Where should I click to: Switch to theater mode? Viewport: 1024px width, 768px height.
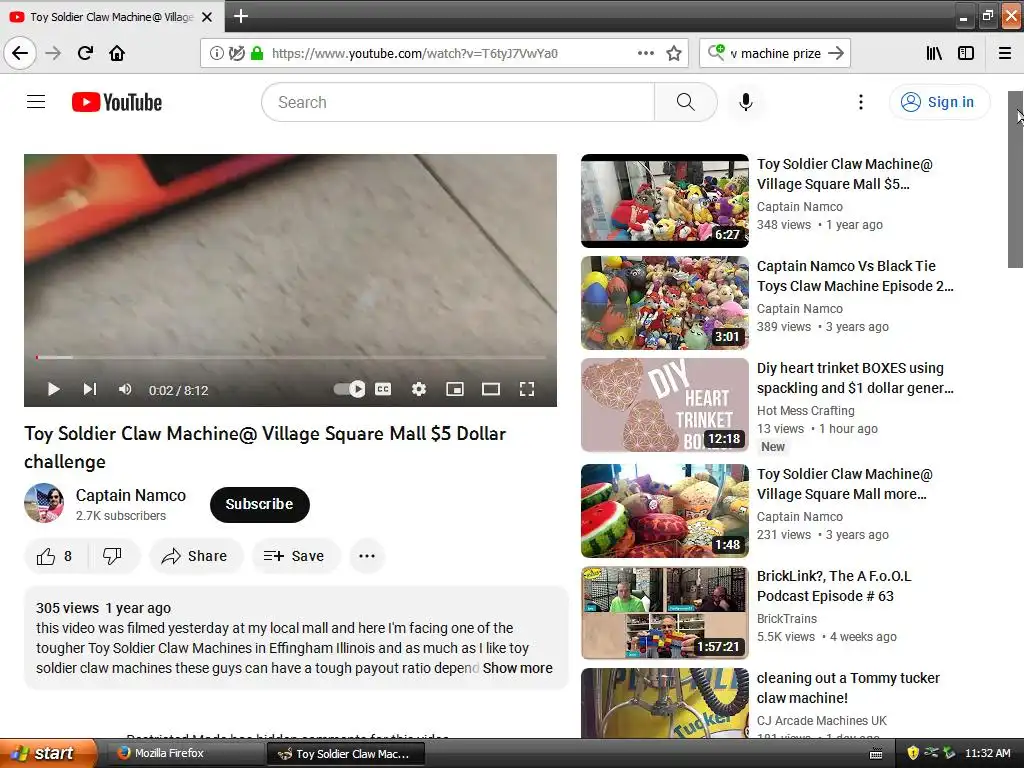[490, 389]
